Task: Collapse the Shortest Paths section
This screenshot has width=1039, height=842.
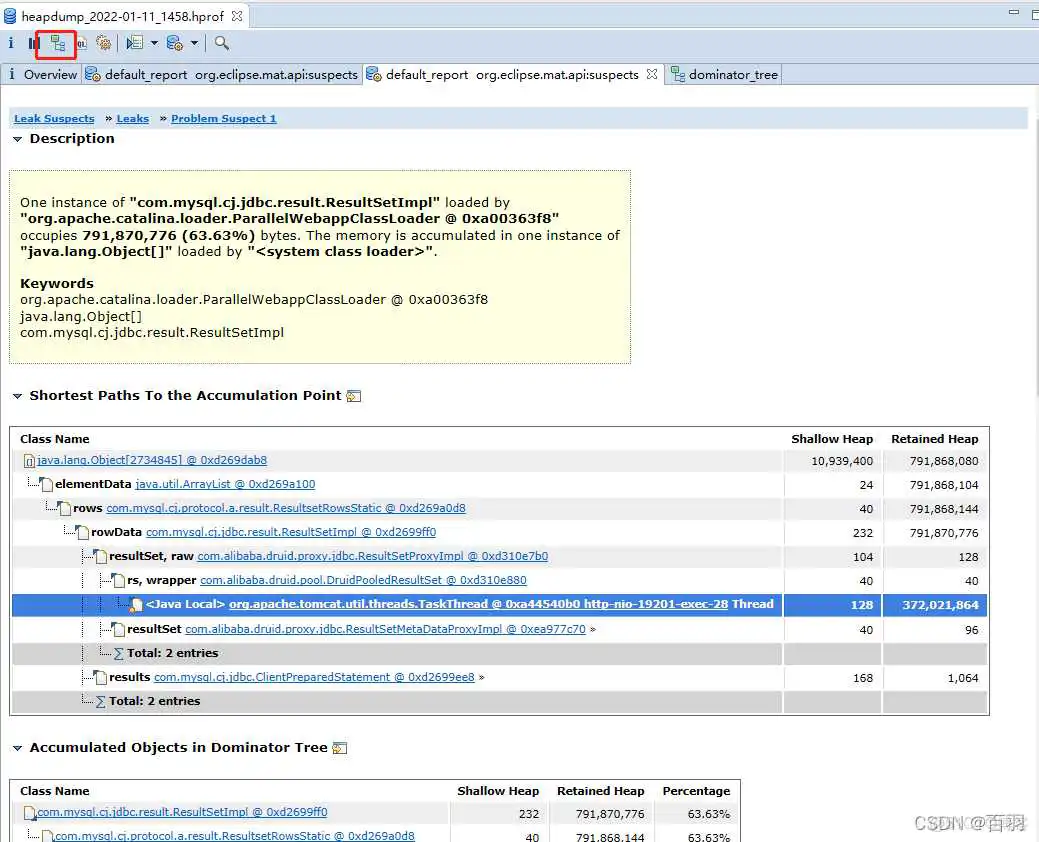Action: 17,396
